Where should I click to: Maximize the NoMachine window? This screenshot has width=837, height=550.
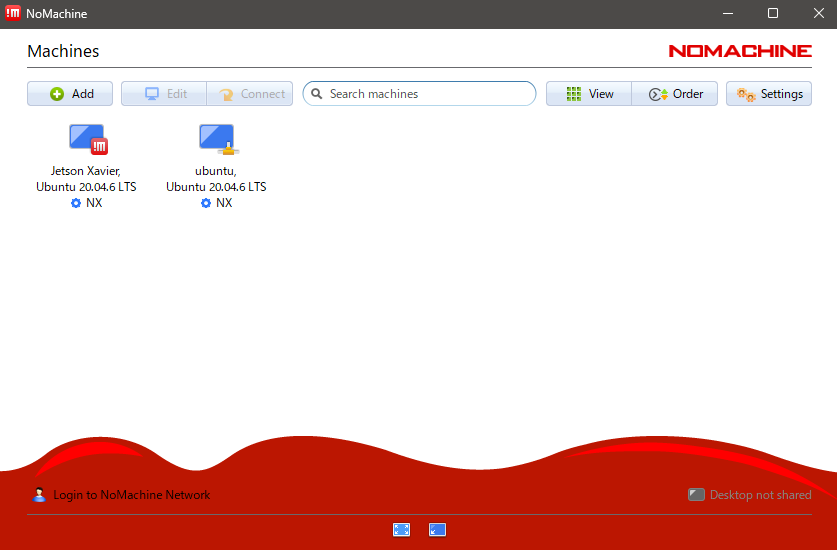pos(773,14)
